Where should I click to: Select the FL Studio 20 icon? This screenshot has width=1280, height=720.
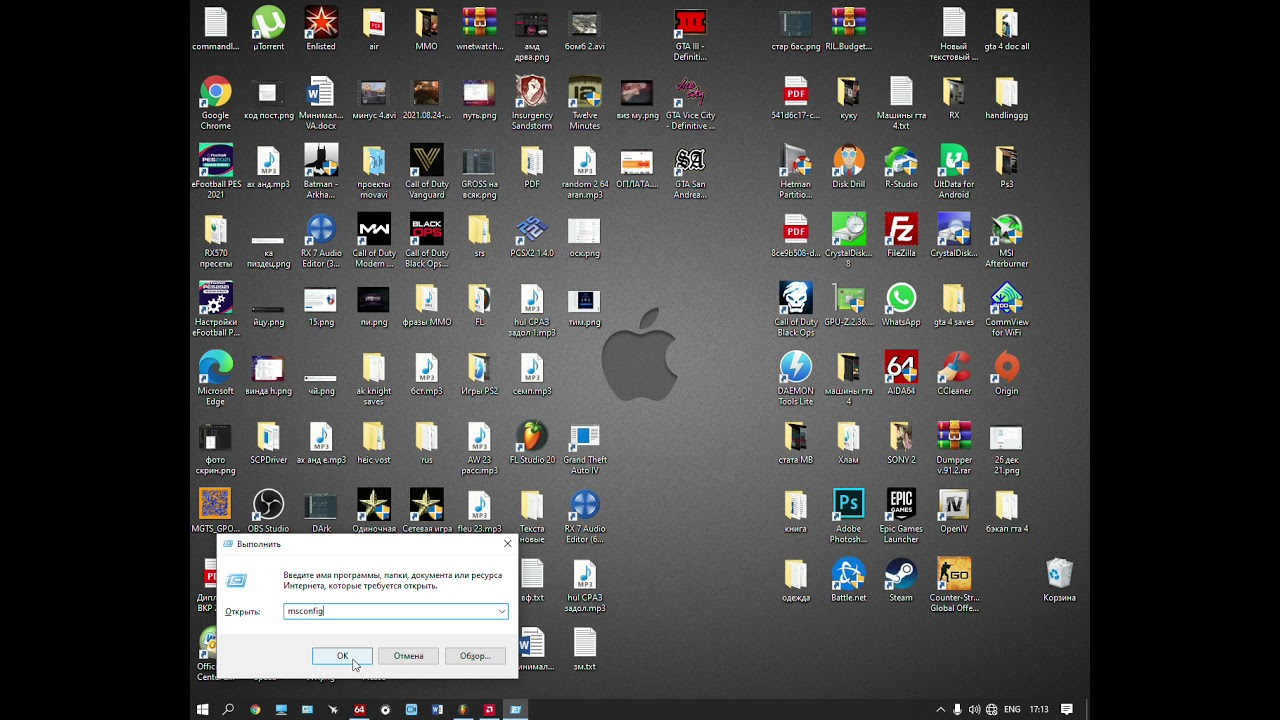532,443
